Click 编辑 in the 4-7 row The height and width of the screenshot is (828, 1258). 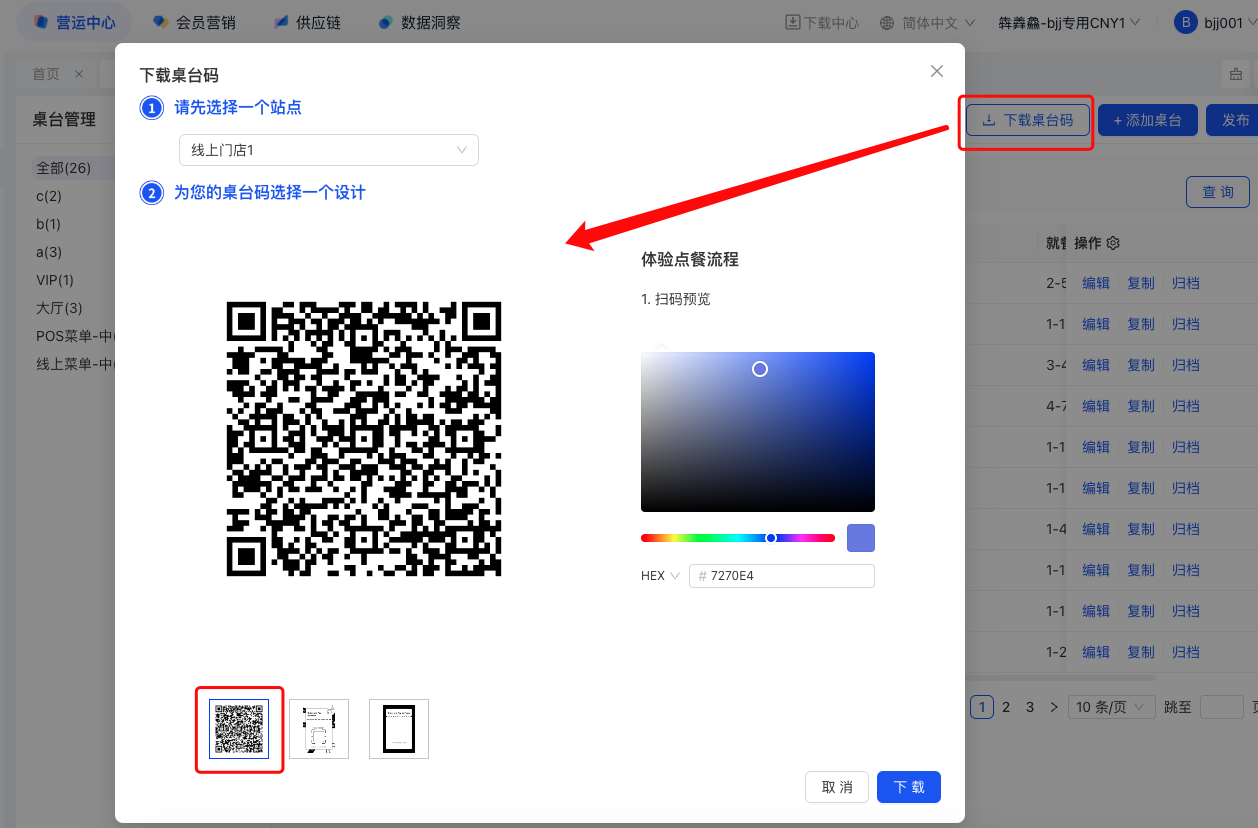pyautogui.click(x=1096, y=406)
